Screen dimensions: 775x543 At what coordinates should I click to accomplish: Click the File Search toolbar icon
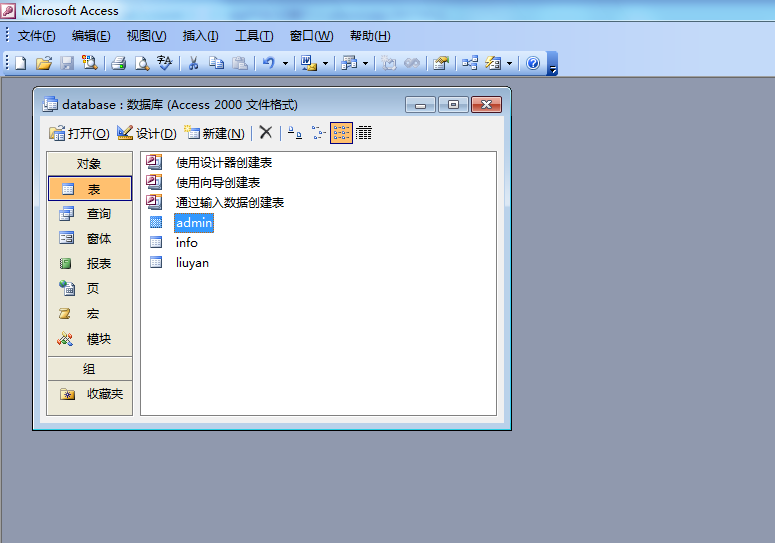(90, 63)
